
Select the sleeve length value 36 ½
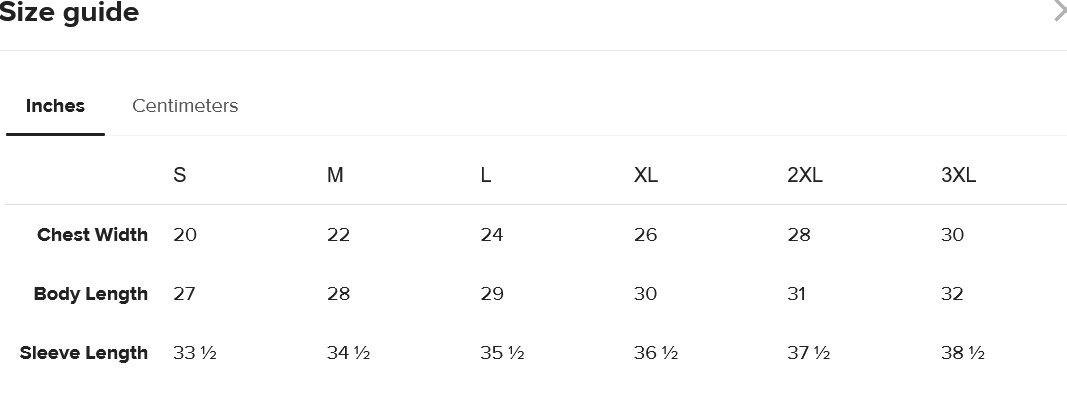click(x=656, y=353)
